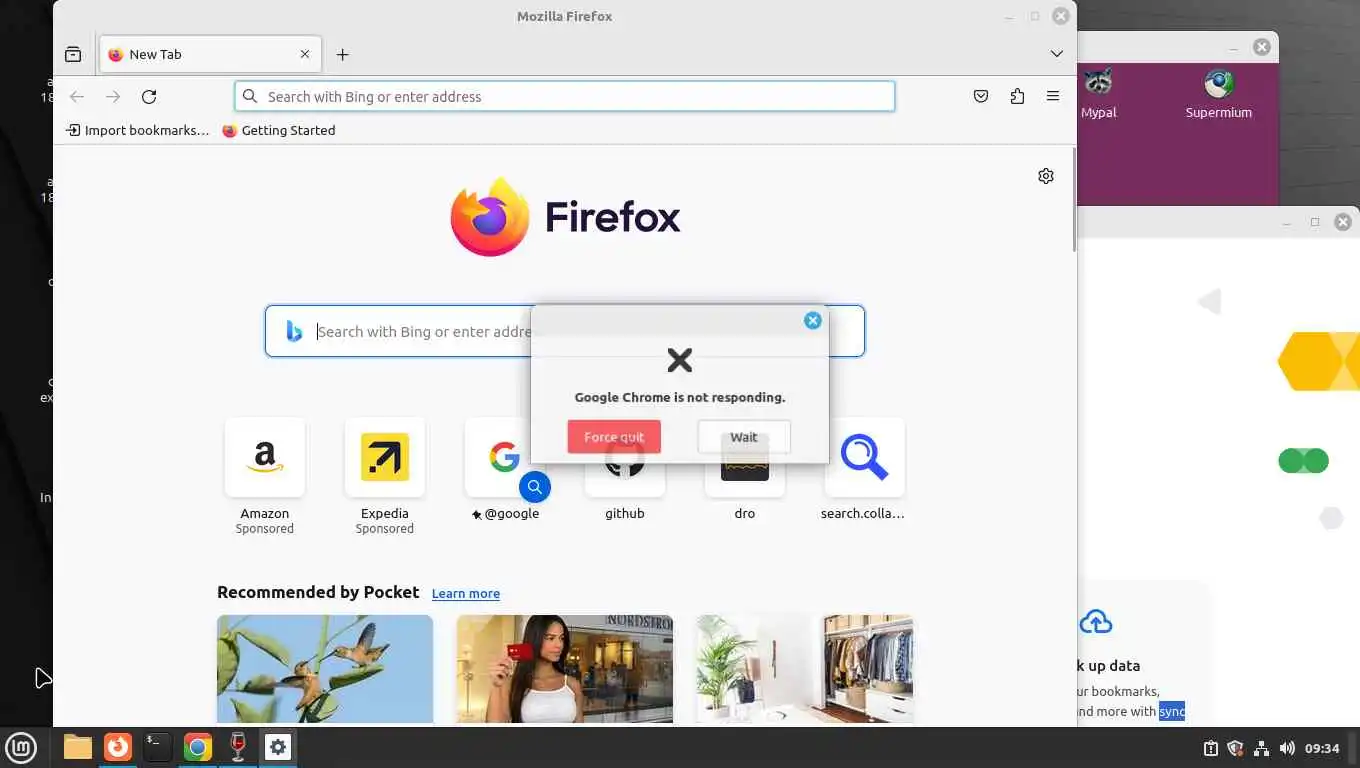Screen dimensions: 1360x768
Task: Switch to Firefox from the taskbar
Action: (118, 747)
